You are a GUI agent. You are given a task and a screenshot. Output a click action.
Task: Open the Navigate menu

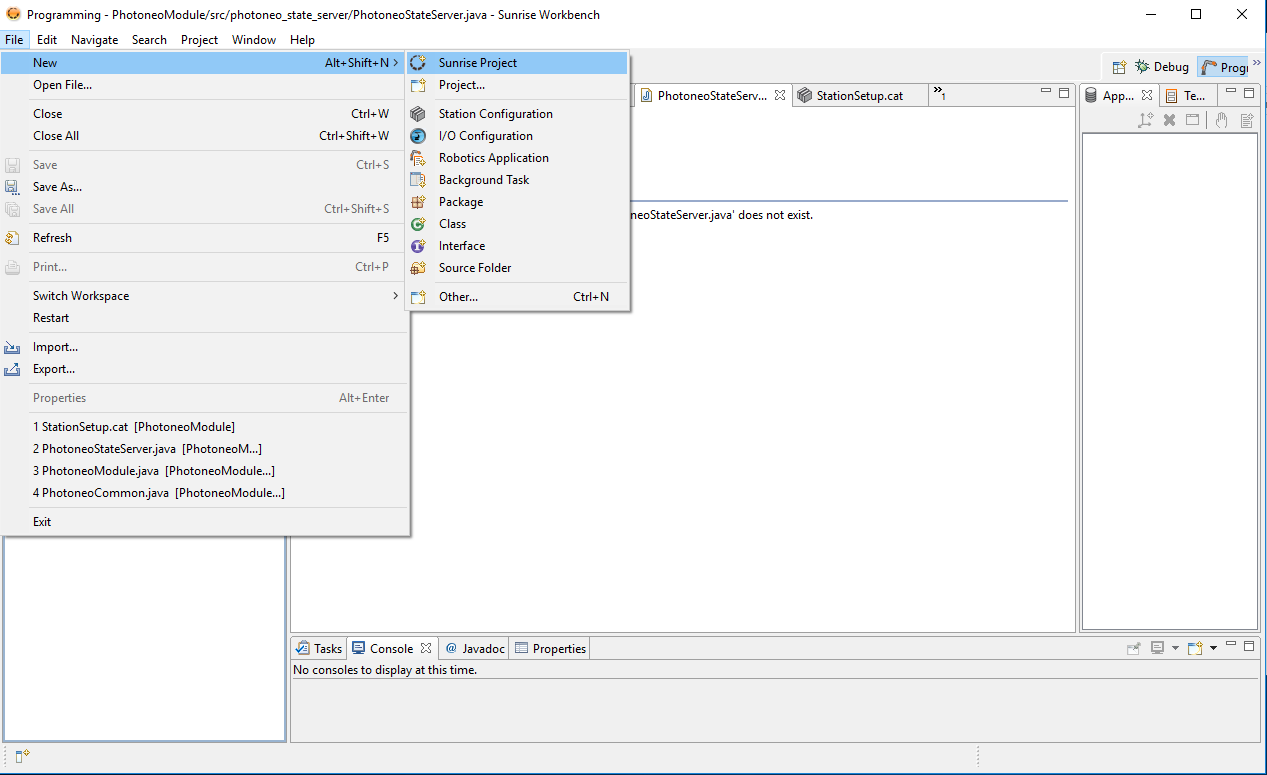pyautogui.click(x=95, y=40)
